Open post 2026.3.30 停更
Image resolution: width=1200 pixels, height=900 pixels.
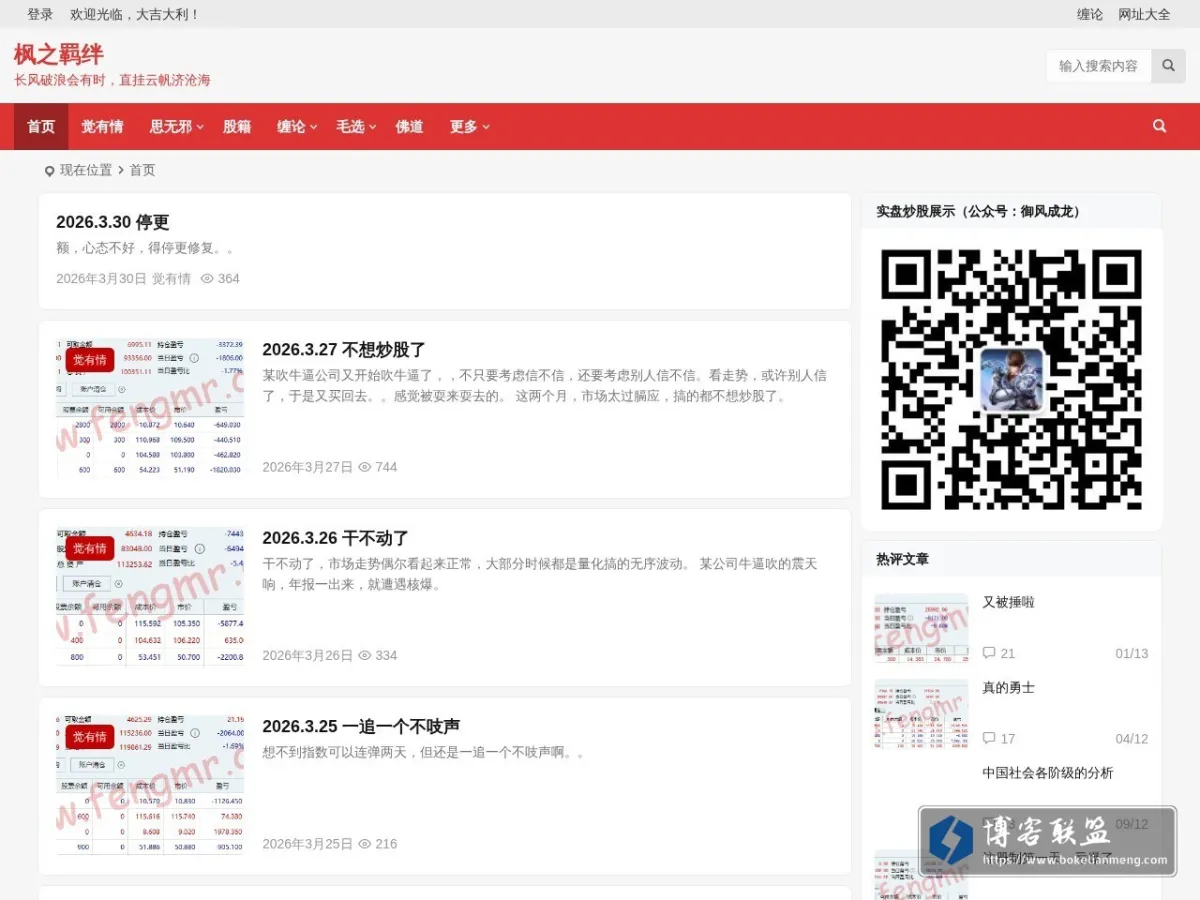(x=113, y=222)
